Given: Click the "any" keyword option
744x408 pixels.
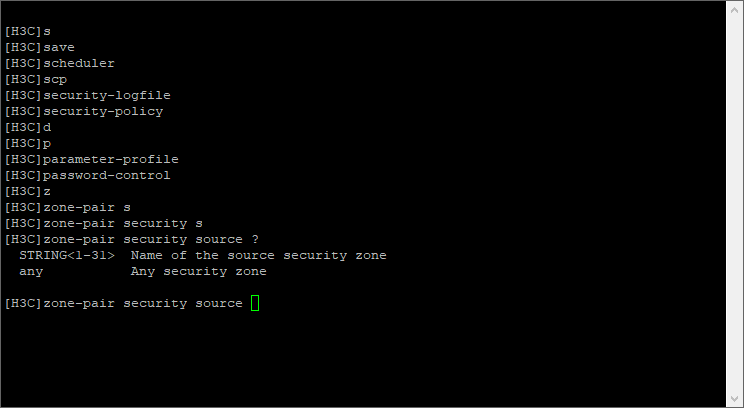Looking at the screenshot, I should pos(31,271).
